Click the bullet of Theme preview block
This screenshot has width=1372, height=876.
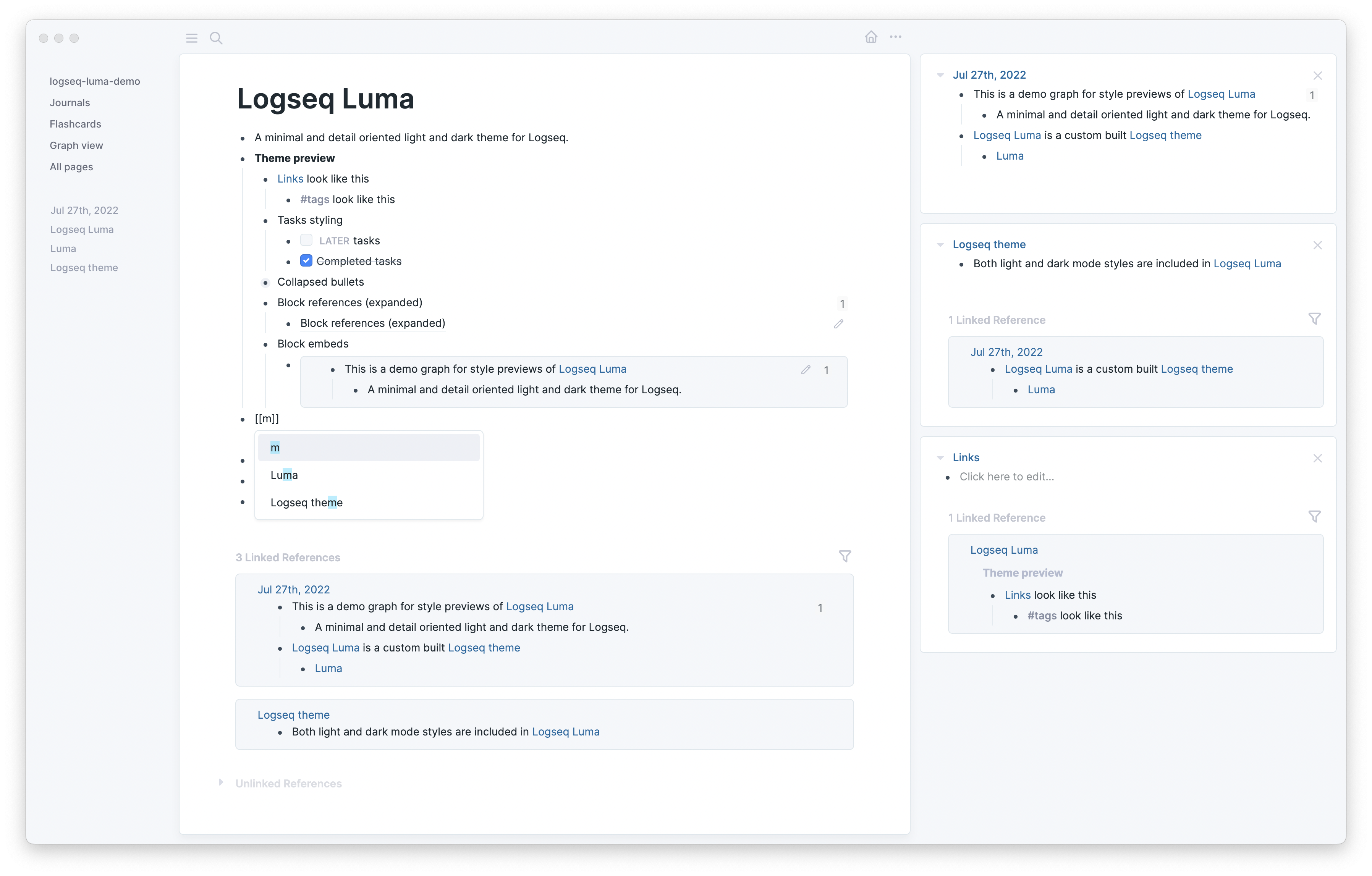point(243,159)
